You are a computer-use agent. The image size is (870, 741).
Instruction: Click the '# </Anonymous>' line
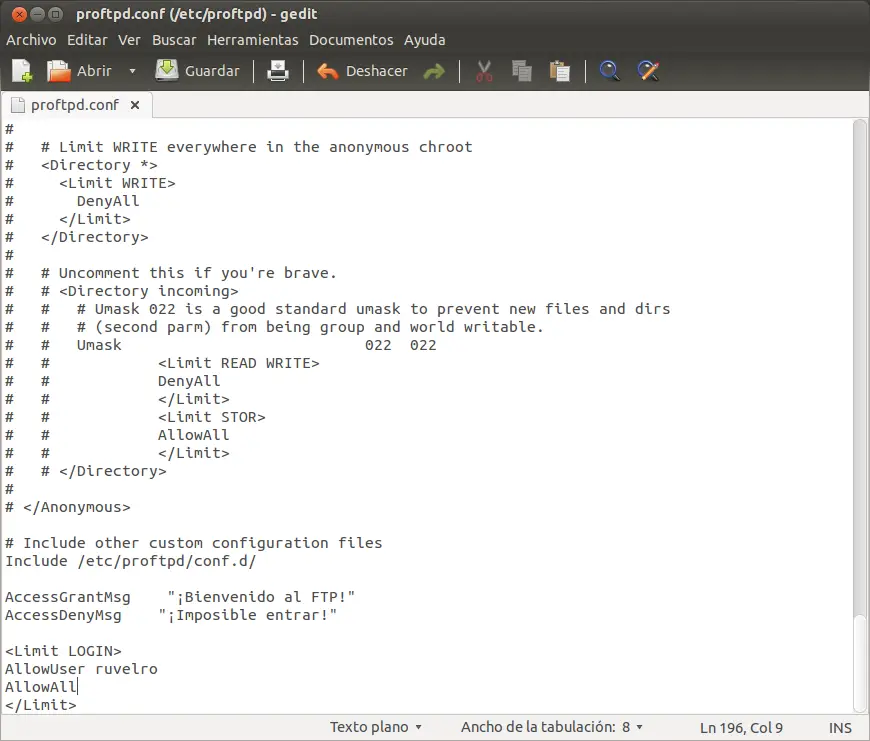click(68, 507)
